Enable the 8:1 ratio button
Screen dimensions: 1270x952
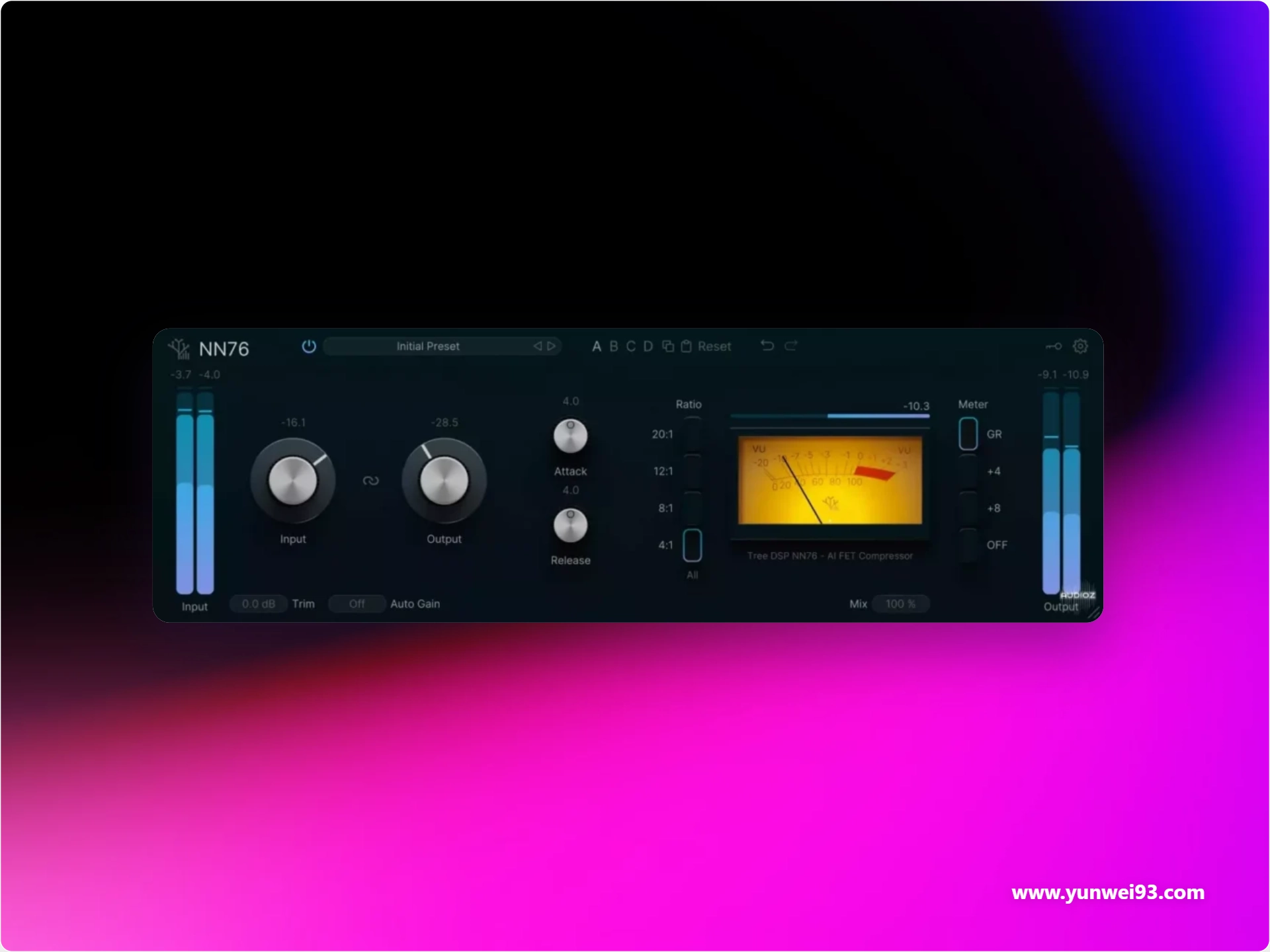coord(693,508)
